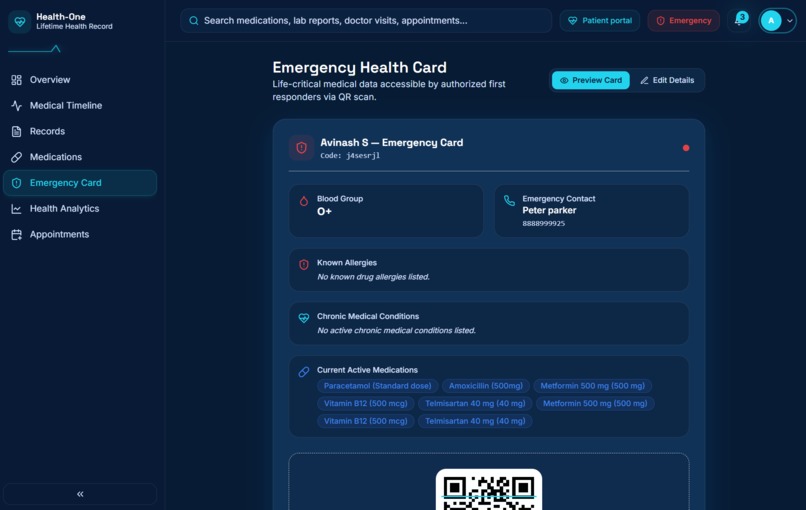Collapse the sidebar with double-chevron button

[x=80, y=494]
